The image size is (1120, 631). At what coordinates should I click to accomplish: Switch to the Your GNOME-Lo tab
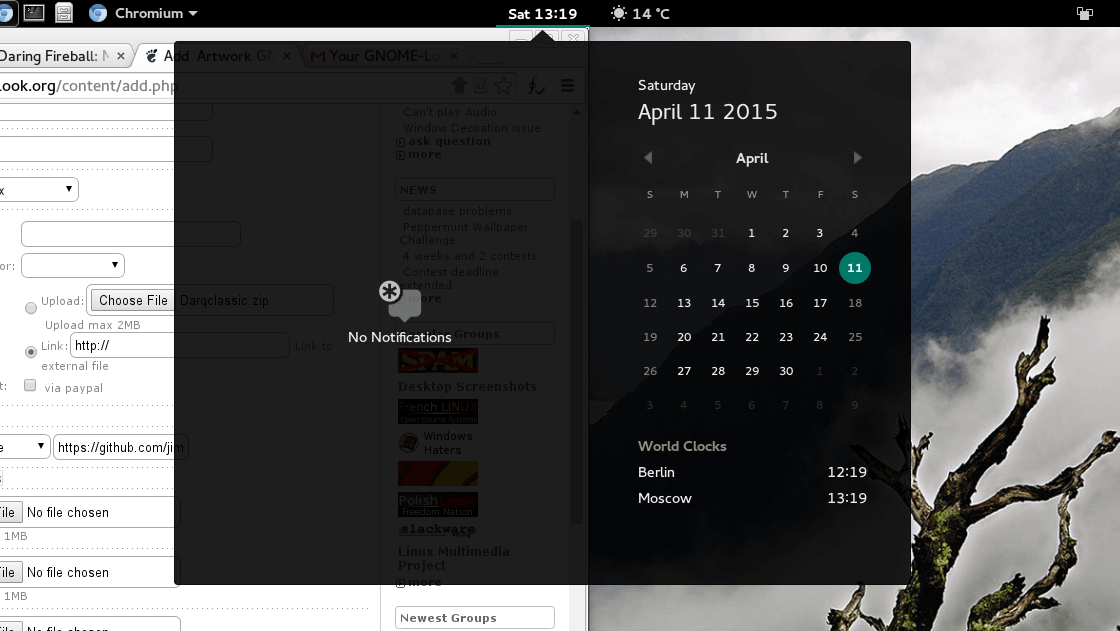386,56
